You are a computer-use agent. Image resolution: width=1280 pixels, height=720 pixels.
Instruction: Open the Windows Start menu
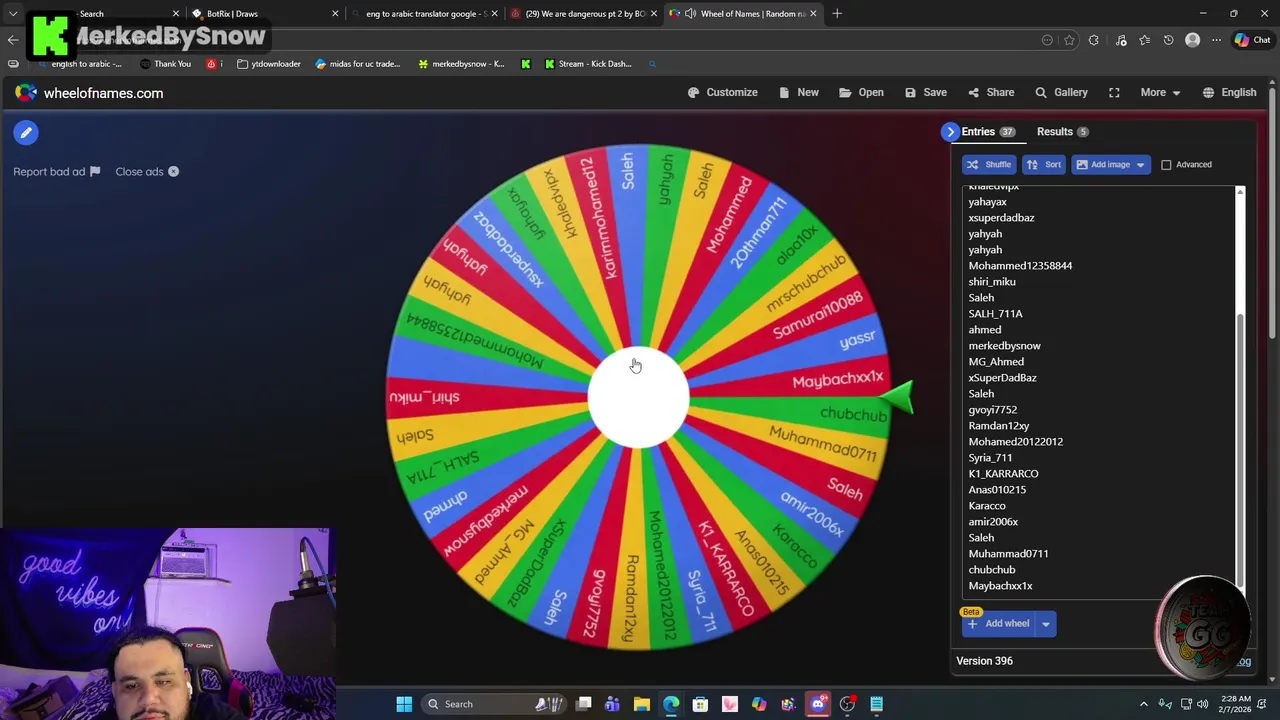404,704
